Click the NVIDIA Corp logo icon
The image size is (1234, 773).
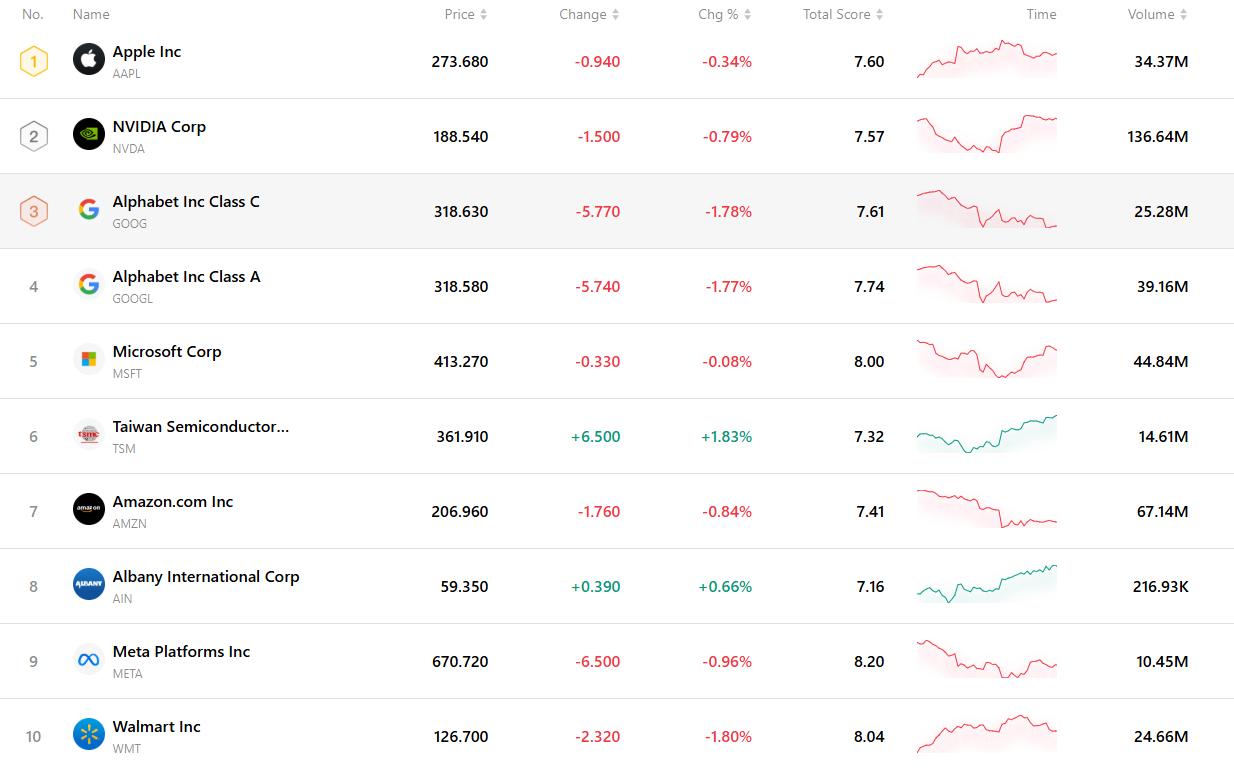(89, 134)
